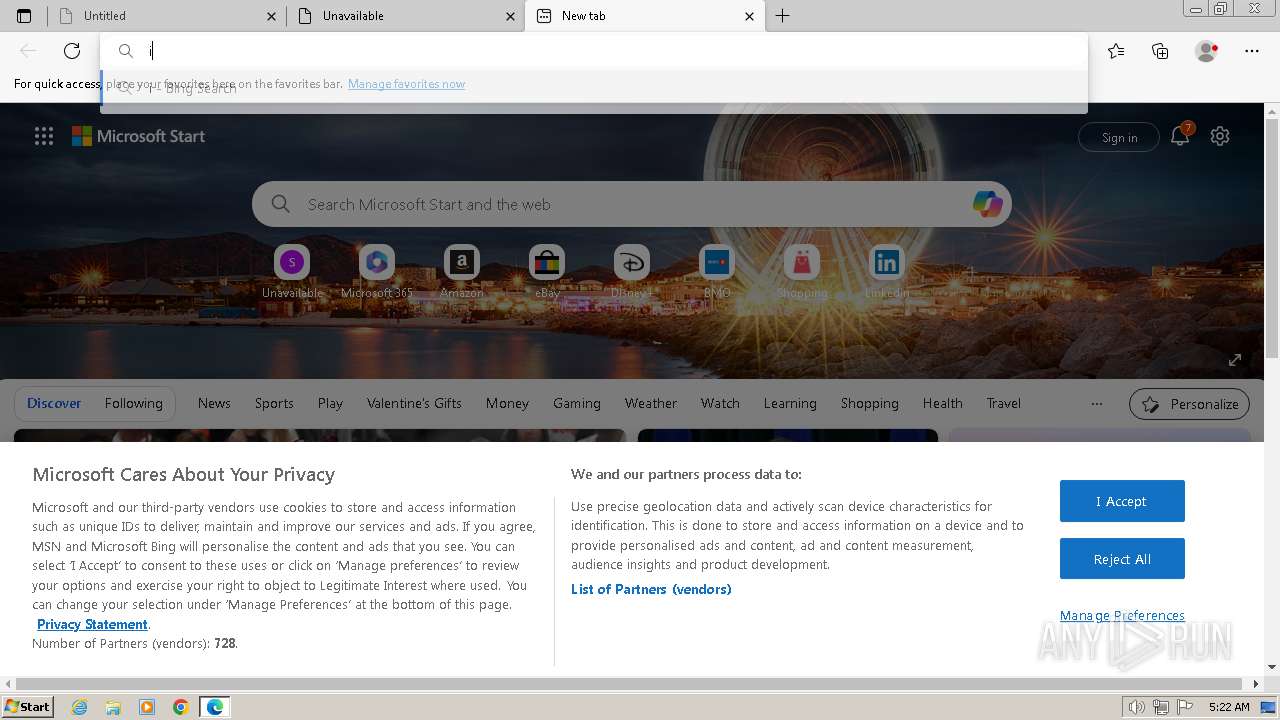Click the system tray volume icon
1280x720 pixels.
point(1137,707)
